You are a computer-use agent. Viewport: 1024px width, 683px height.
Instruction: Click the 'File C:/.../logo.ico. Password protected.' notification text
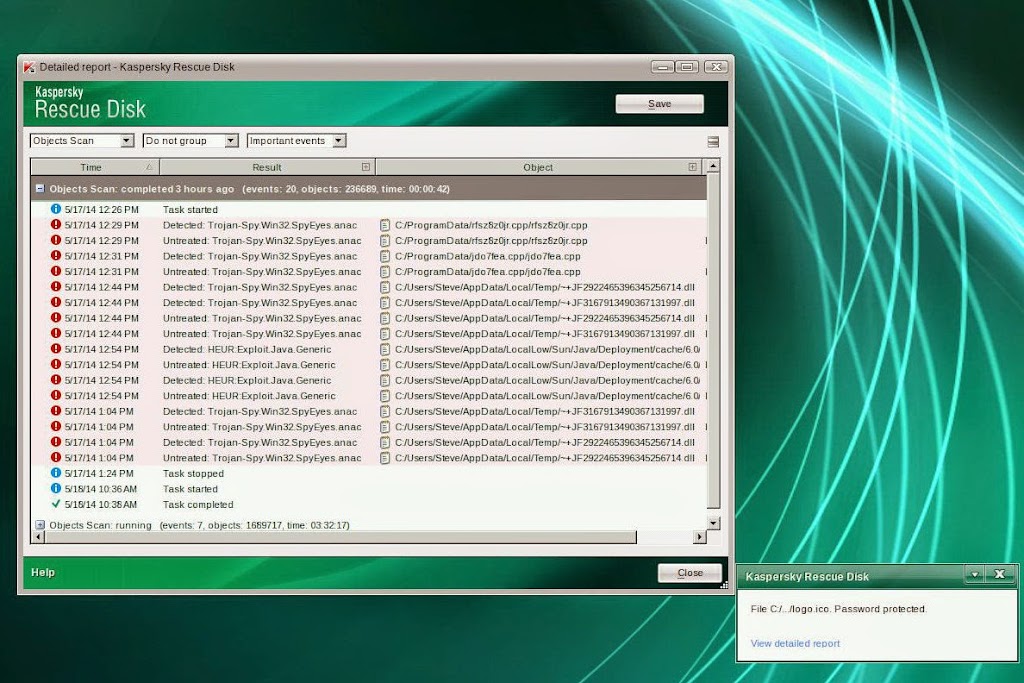(839, 609)
